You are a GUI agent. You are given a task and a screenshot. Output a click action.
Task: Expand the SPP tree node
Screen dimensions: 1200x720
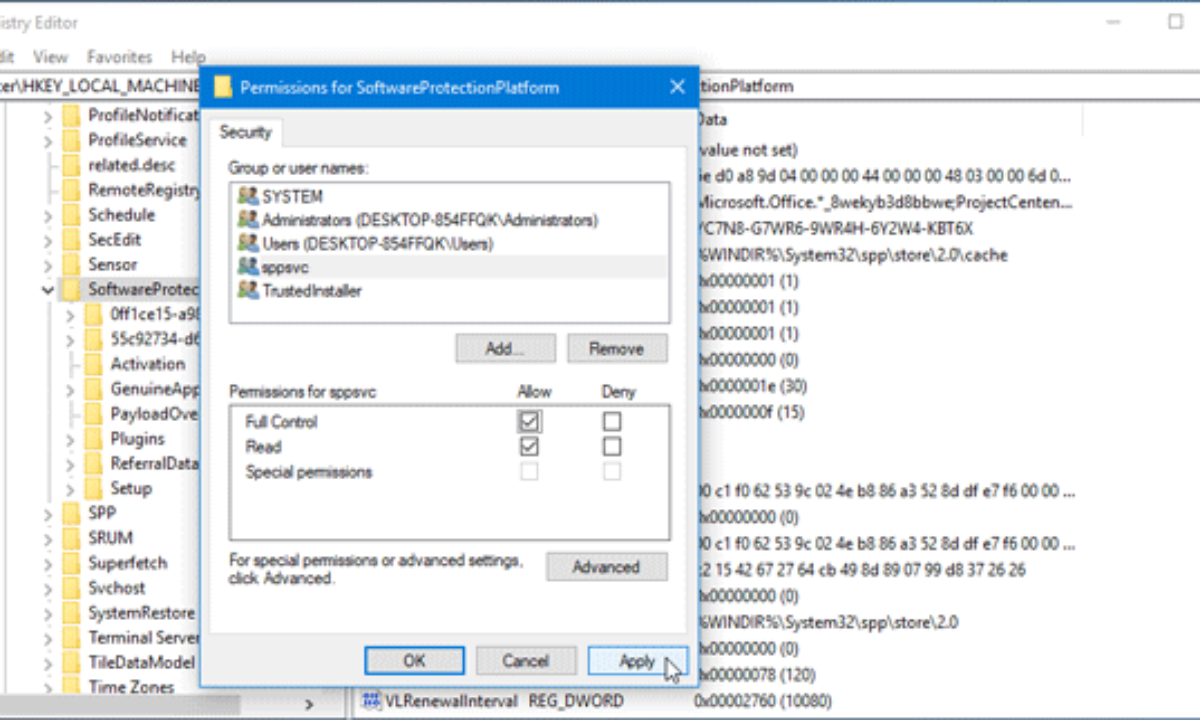[47, 513]
